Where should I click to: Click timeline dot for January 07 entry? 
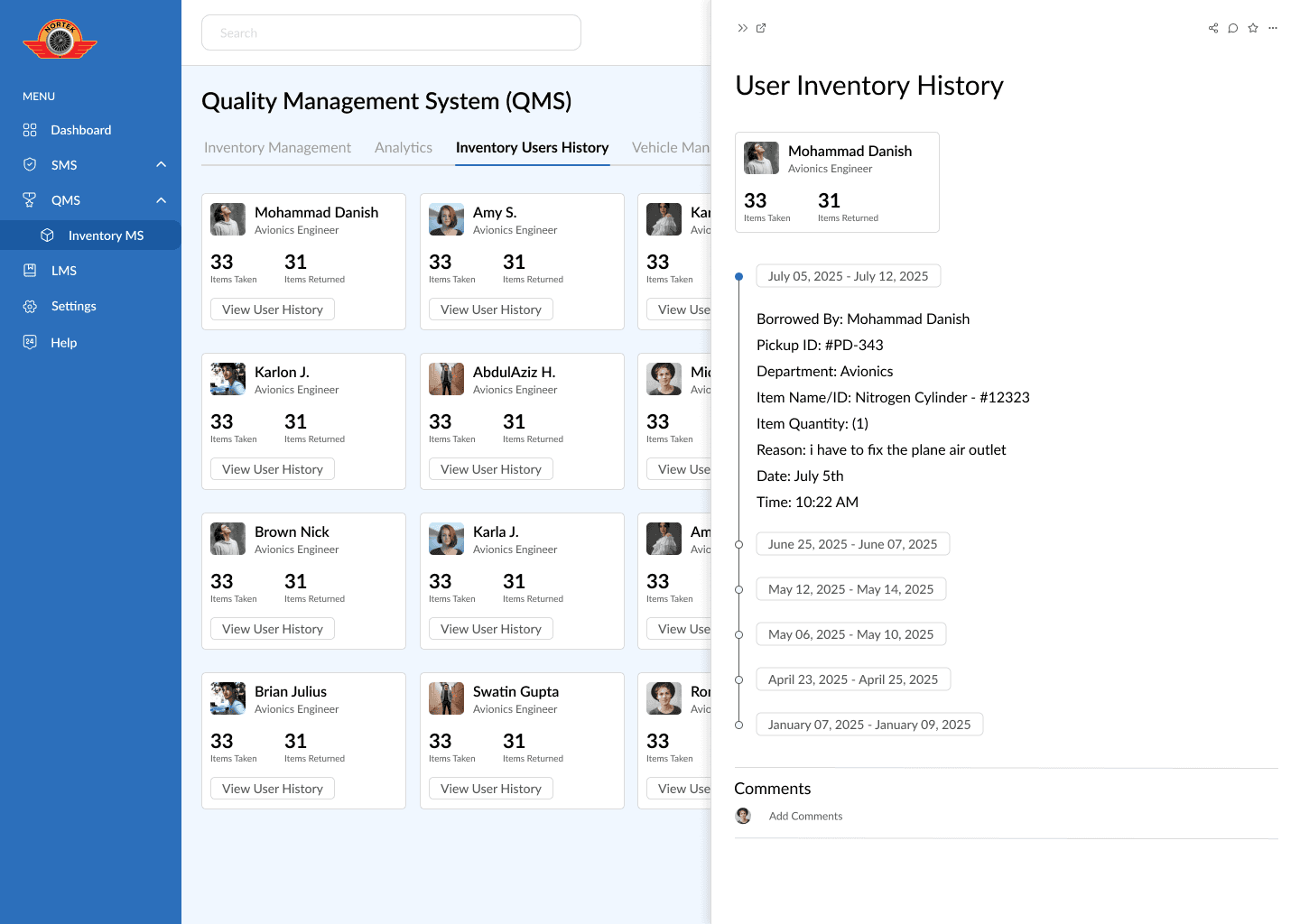point(738,725)
